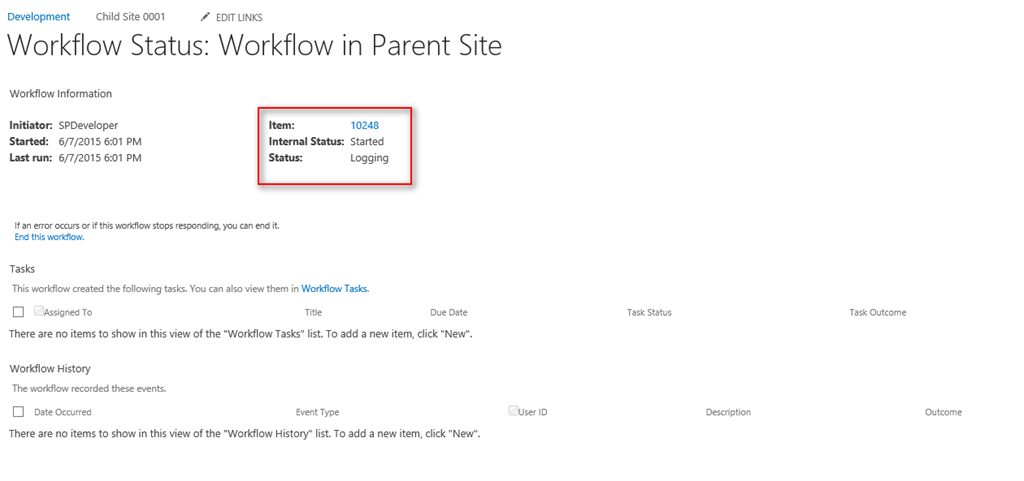Image resolution: width=1024 pixels, height=481 pixels.
Task: Click the Outcome column header in history
Action: tap(943, 412)
